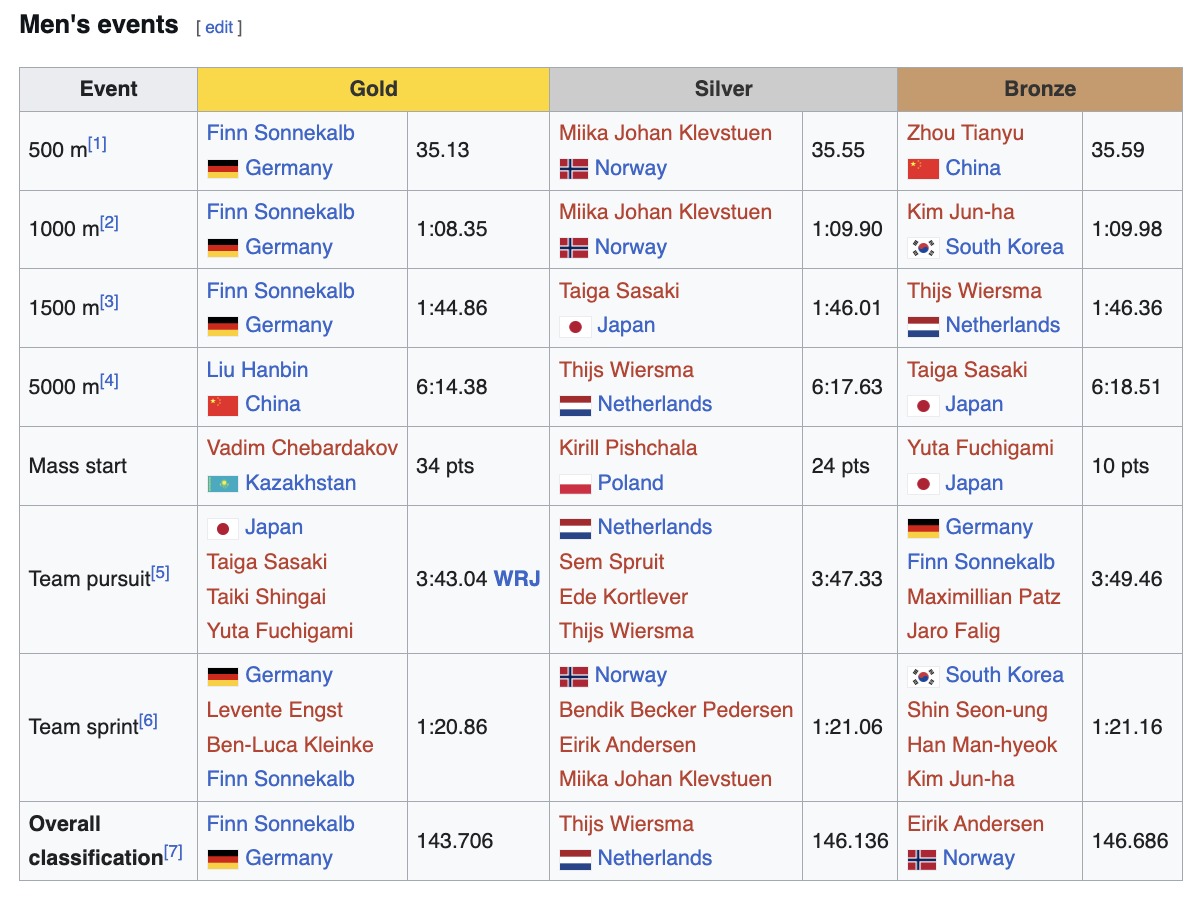This screenshot has width=1202, height=898.
Task: Open footnote 7 beside Overall classification
Action: tap(173, 852)
